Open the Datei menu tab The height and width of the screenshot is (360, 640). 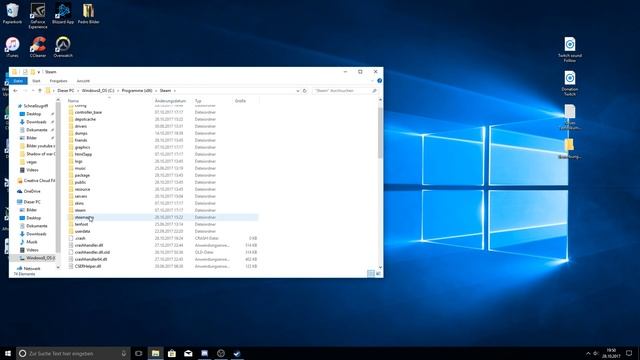click(x=18, y=81)
